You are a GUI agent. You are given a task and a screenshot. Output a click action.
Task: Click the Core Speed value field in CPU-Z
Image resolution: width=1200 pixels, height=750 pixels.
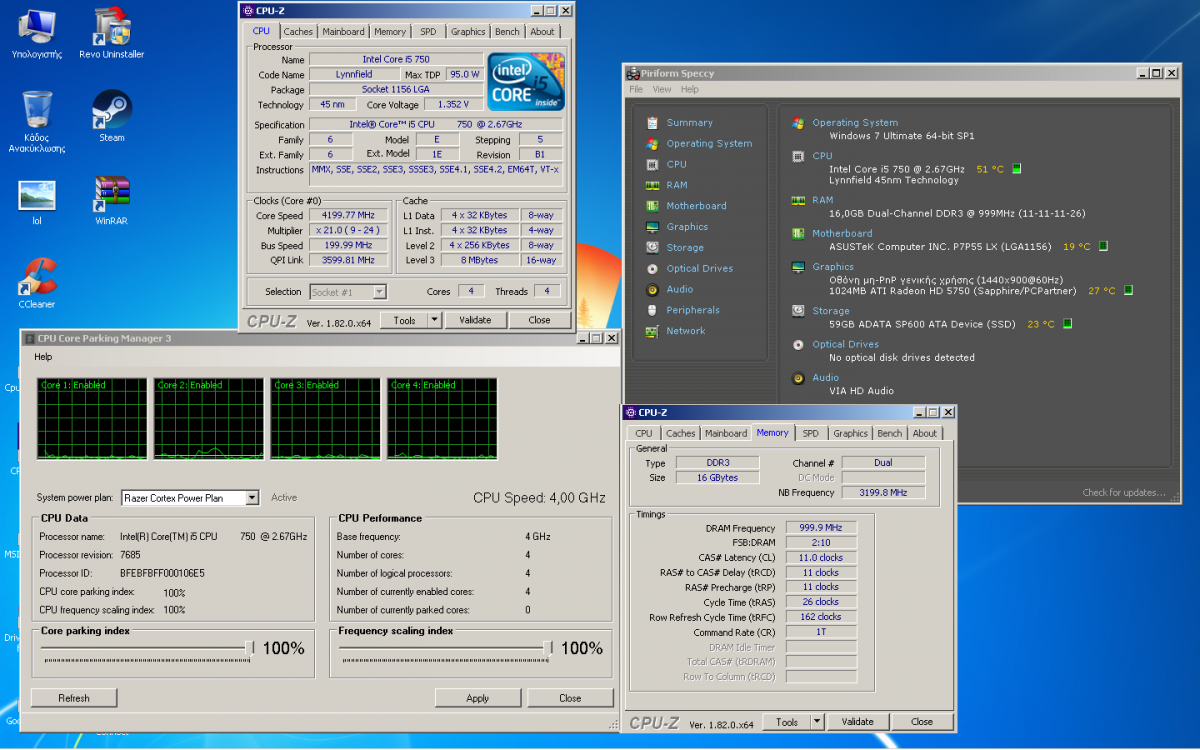click(x=348, y=215)
